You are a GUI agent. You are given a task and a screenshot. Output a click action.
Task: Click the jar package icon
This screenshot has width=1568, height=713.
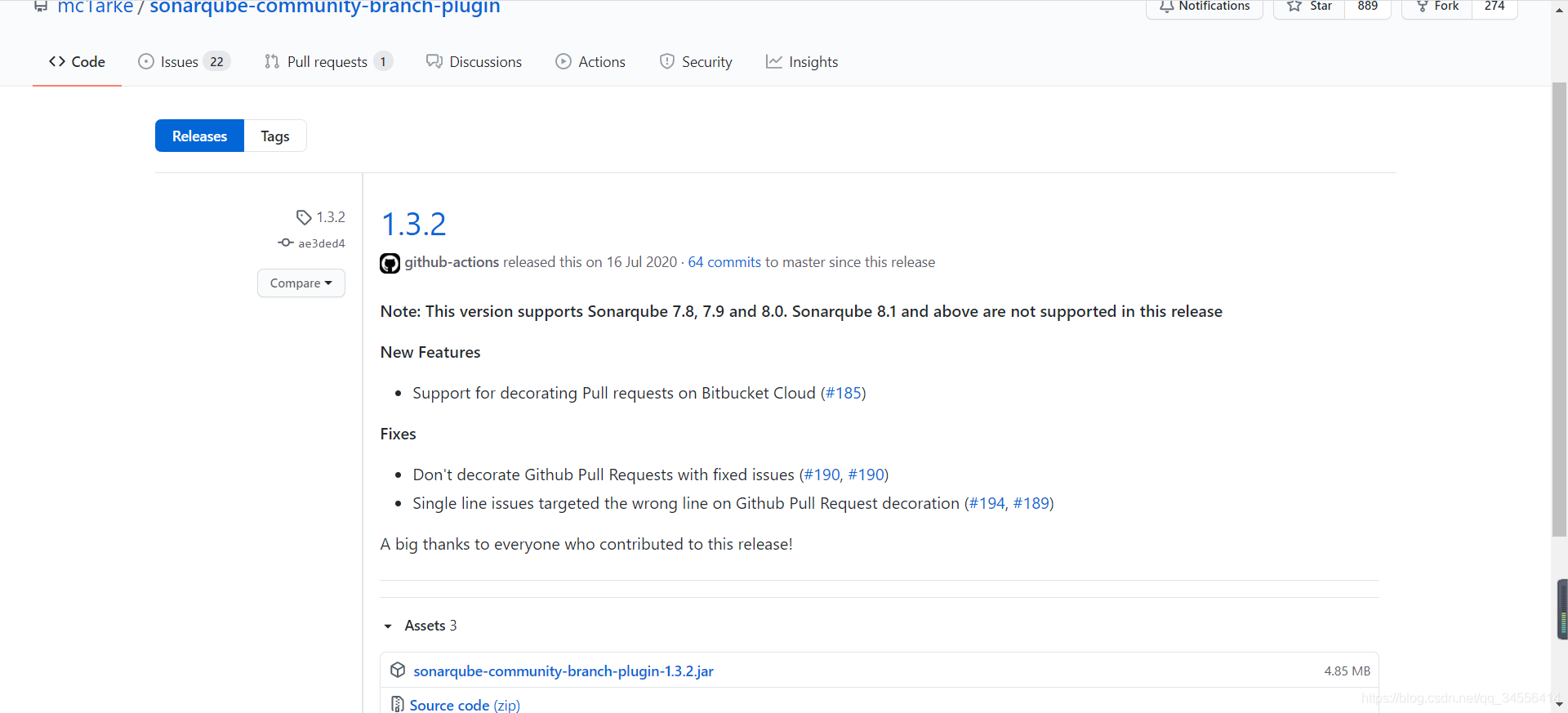(x=398, y=670)
